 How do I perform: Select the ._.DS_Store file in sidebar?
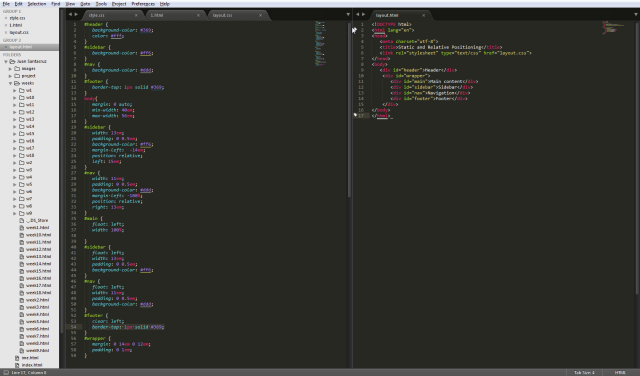pyautogui.click(x=37, y=220)
